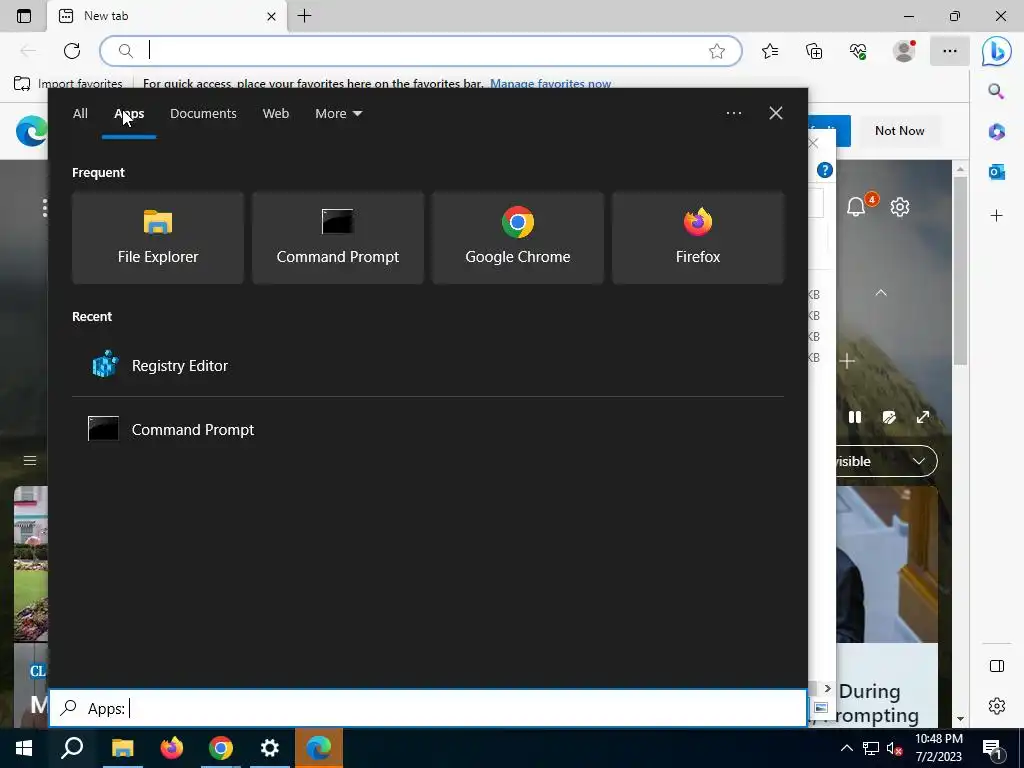The height and width of the screenshot is (768, 1024).
Task: Open search panel options ellipsis
Action: coord(733,113)
